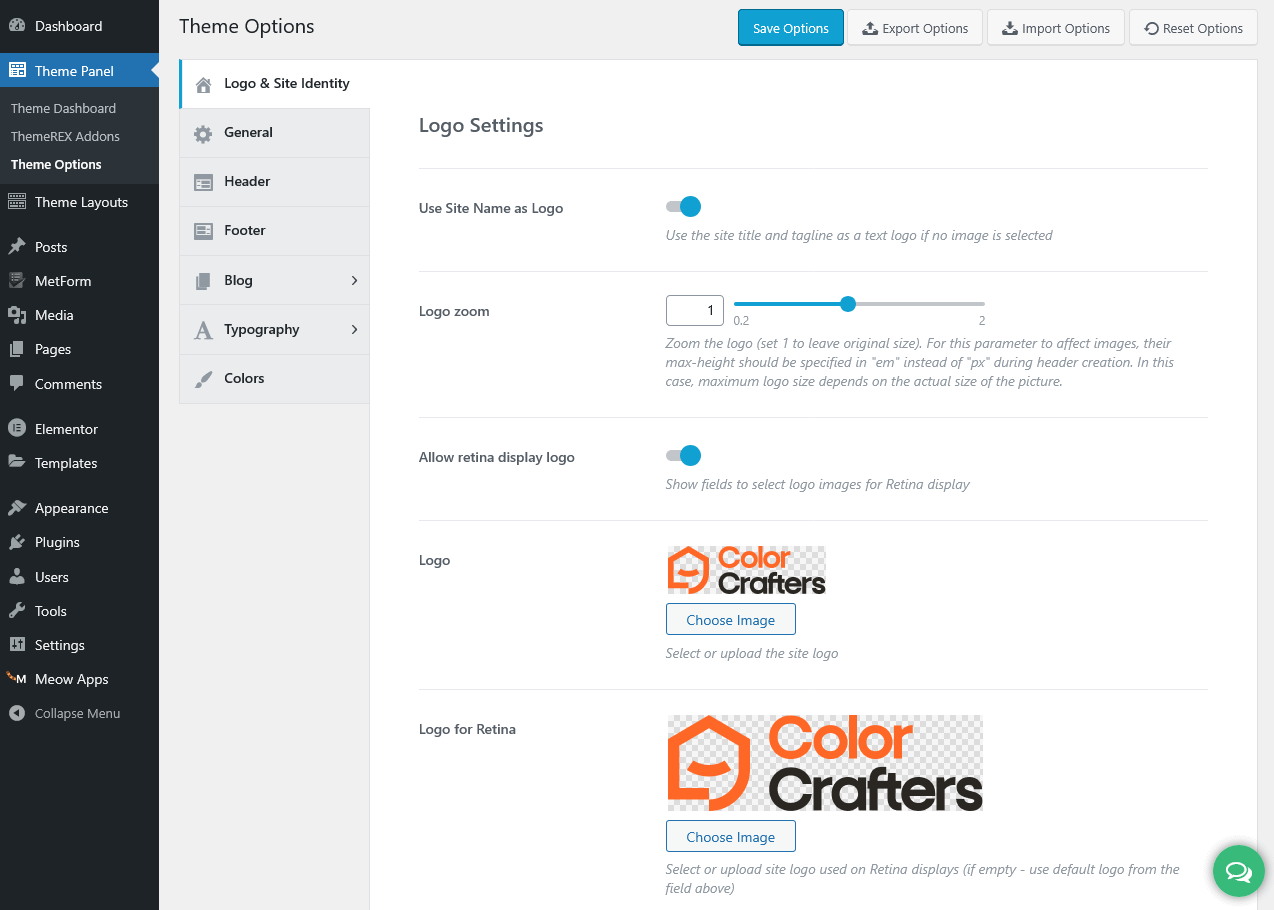
Task: Click the Media icon in sidebar
Action: coord(17,315)
